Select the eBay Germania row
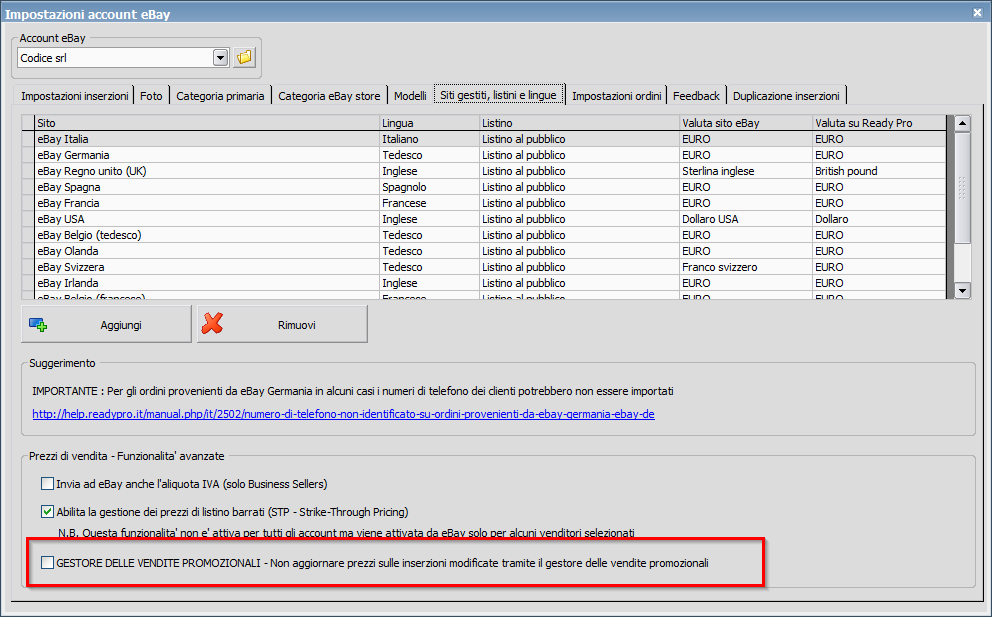992x617 pixels. click(484, 155)
